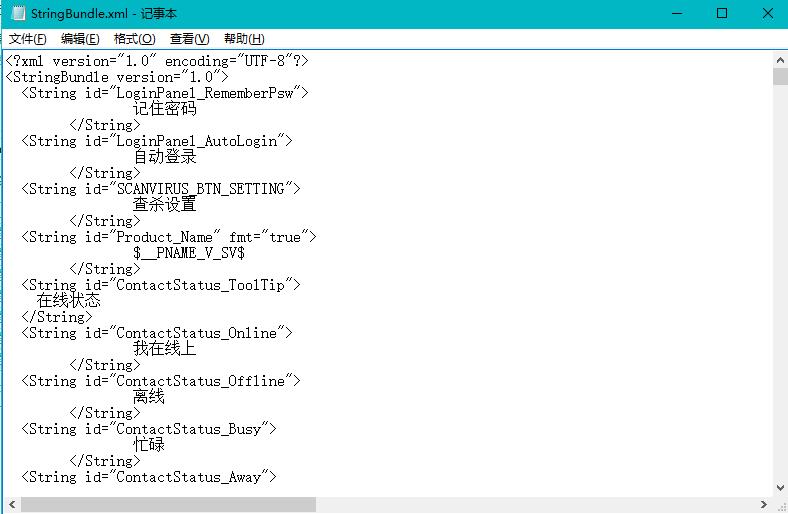Click the vertical scrollbar up arrow
Viewport: 788px width, 514px height.
(x=779, y=59)
